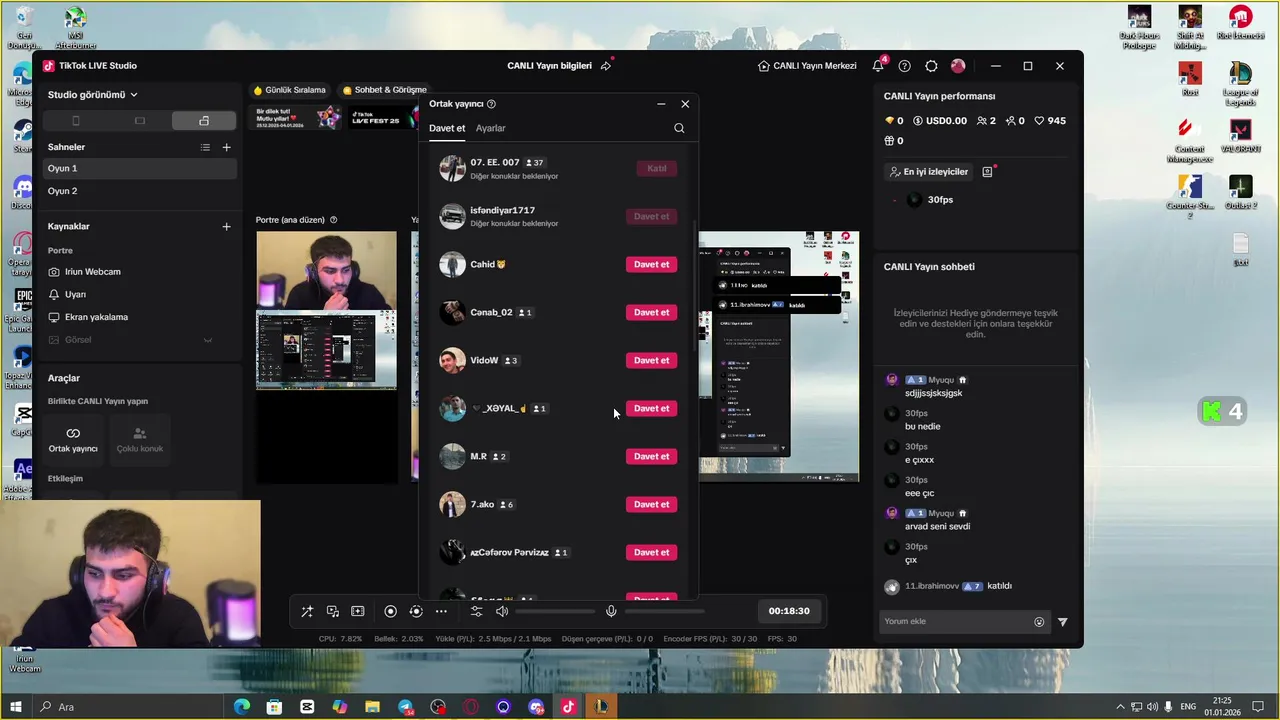Join the 07. EE. 007 room with Katıl
Viewport: 1280px width, 720px height.
coord(656,168)
